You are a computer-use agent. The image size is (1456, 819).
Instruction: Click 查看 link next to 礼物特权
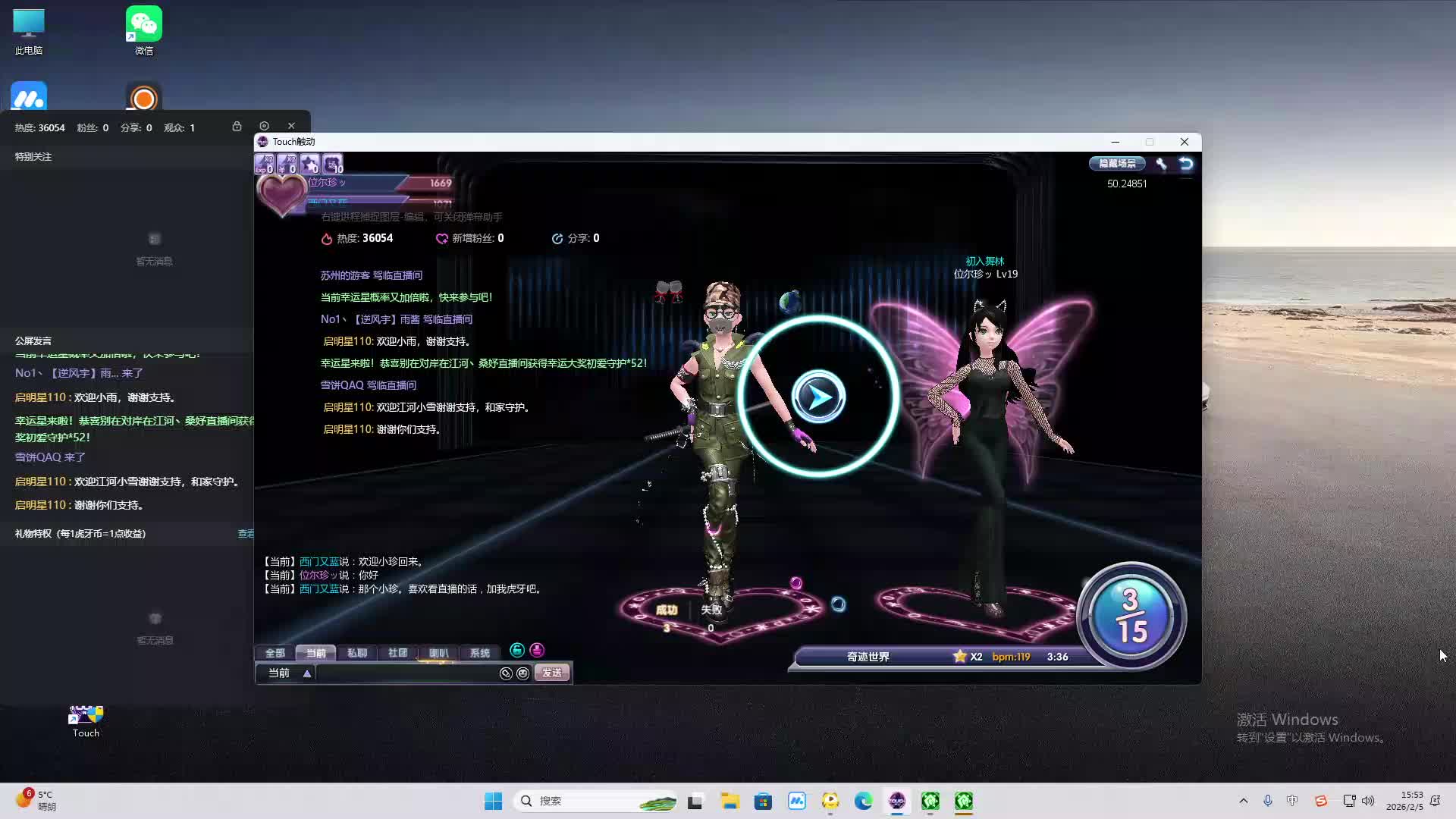[x=246, y=534]
